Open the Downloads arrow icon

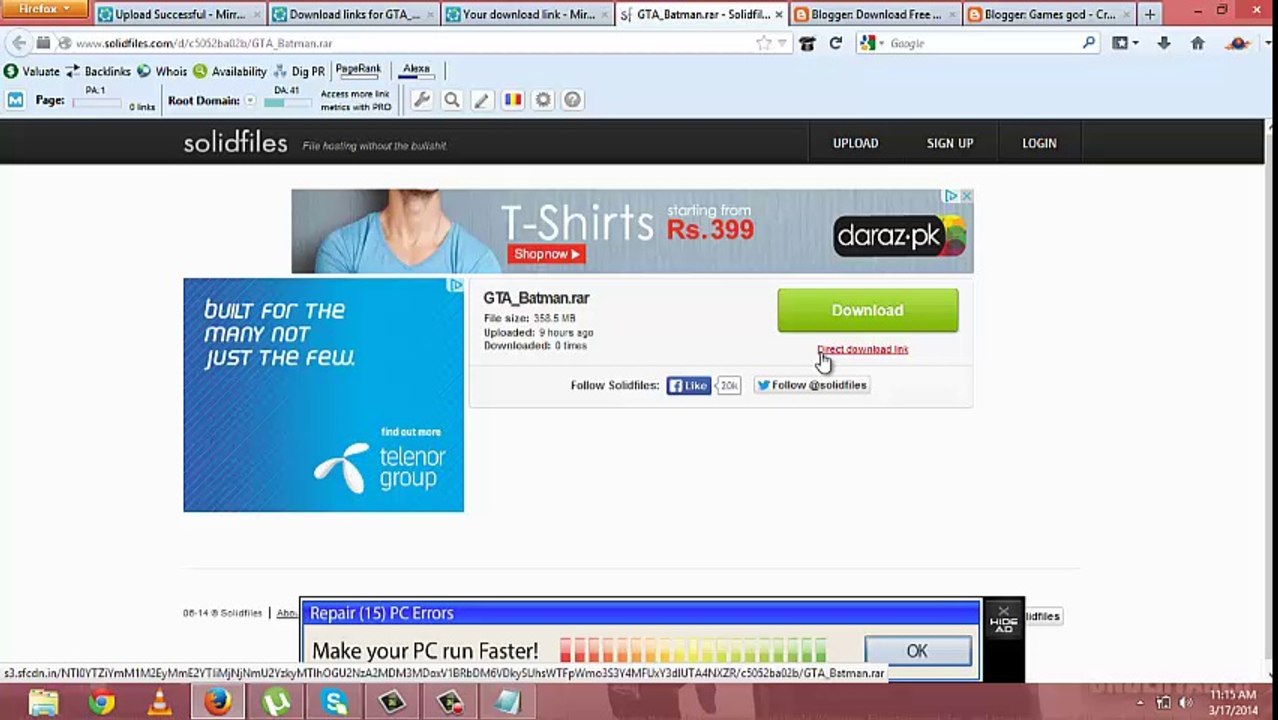(1163, 43)
